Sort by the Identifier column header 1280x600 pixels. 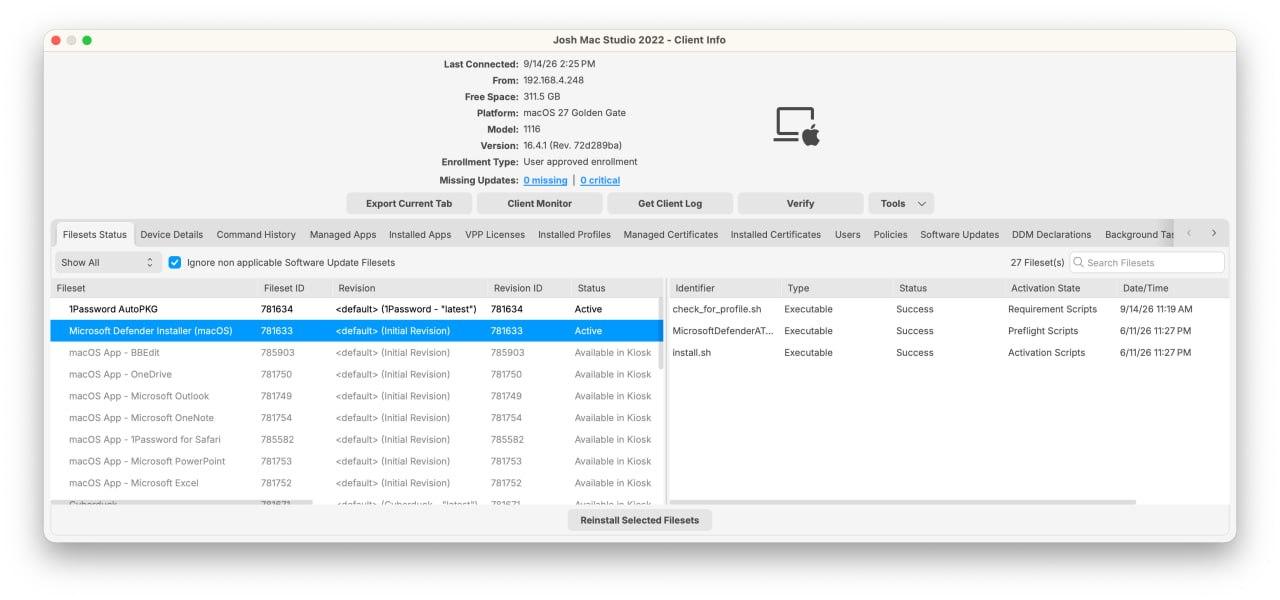[725, 288]
